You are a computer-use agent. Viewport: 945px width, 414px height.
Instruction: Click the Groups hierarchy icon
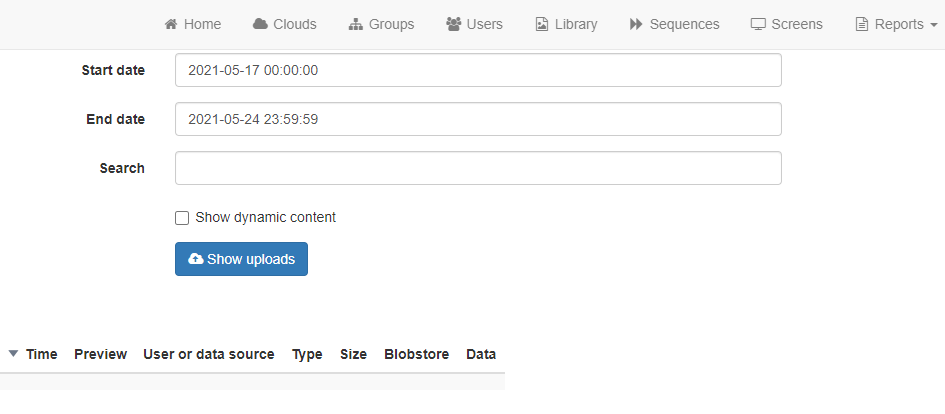click(356, 24)
